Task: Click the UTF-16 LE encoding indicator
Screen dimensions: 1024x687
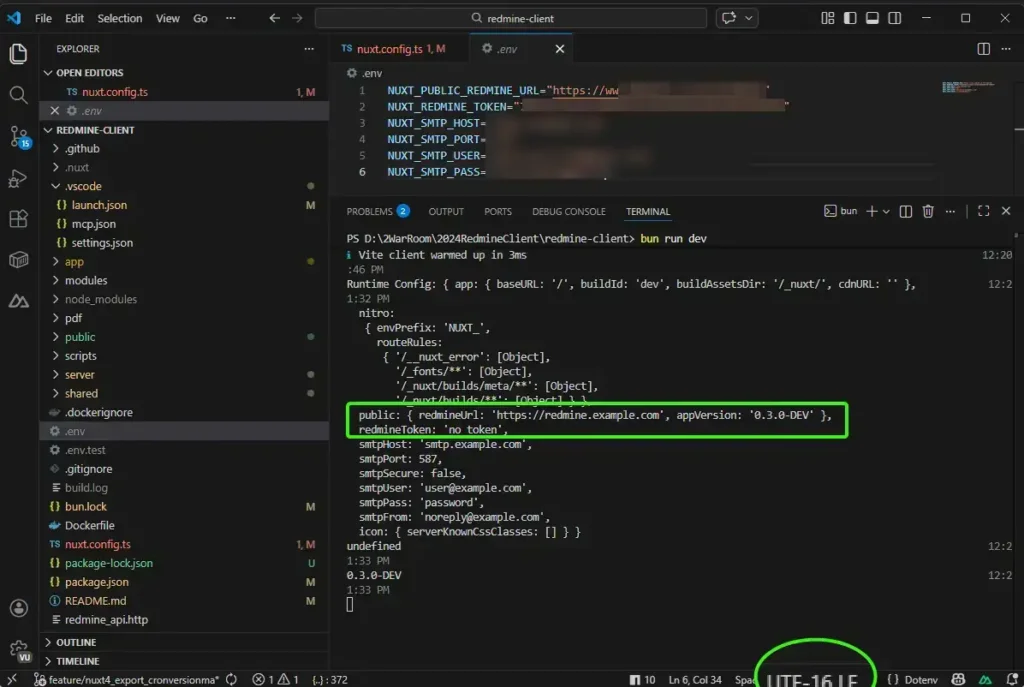Action: pos(812,680)
